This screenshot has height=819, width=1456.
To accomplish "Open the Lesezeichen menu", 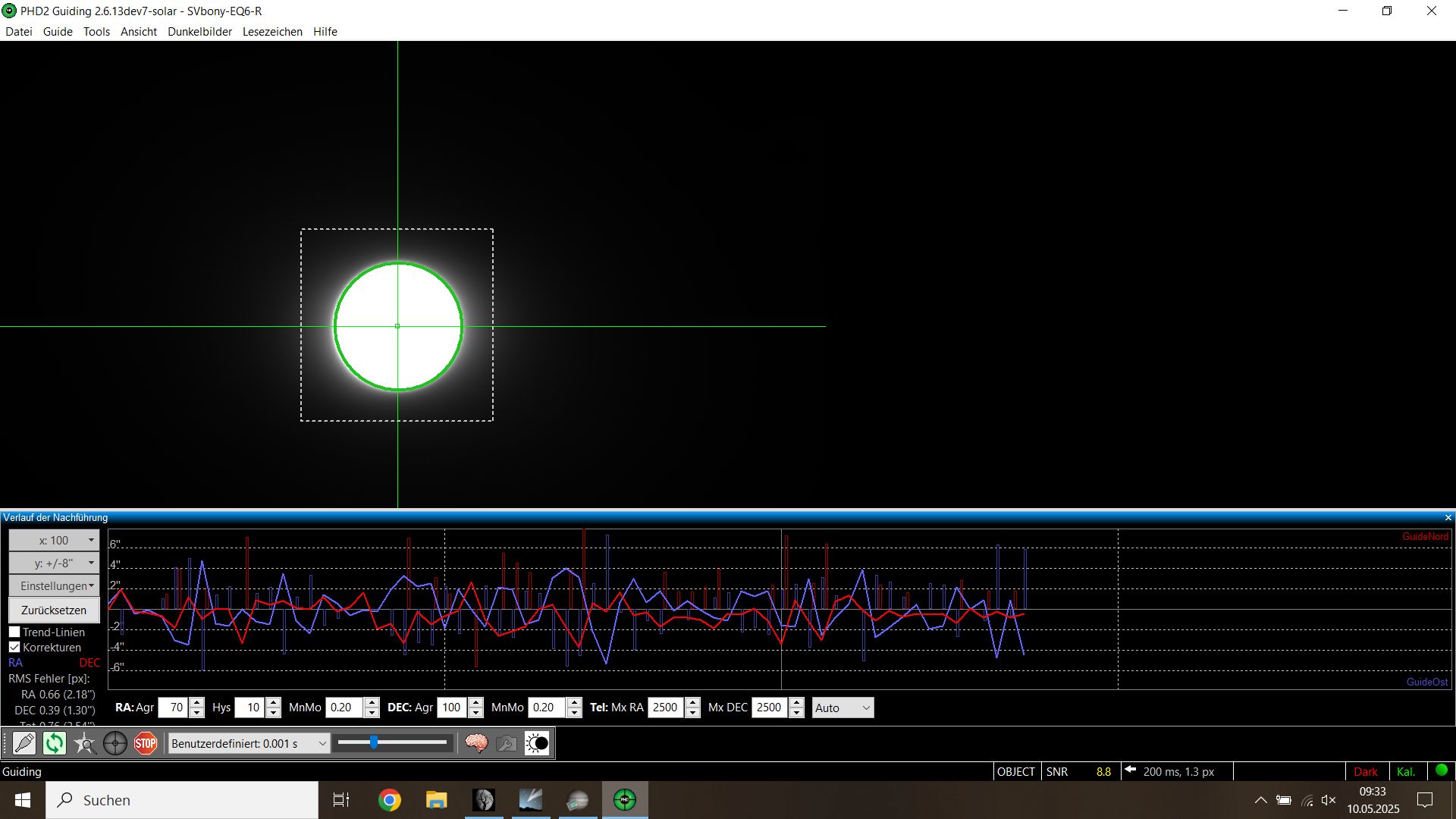I will (x=272, y=32).
